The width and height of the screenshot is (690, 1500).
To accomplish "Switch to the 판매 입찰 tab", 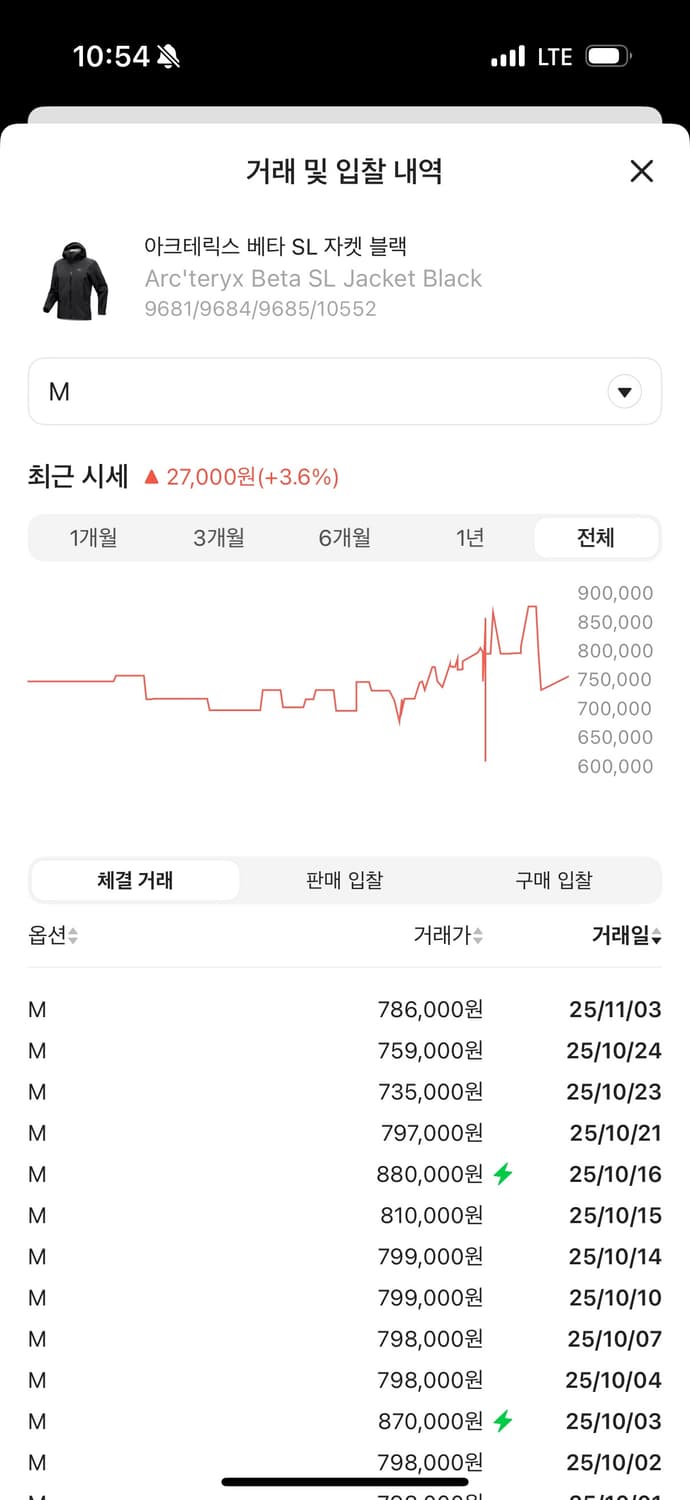I will pyautogui.click(x=343, y=879).
